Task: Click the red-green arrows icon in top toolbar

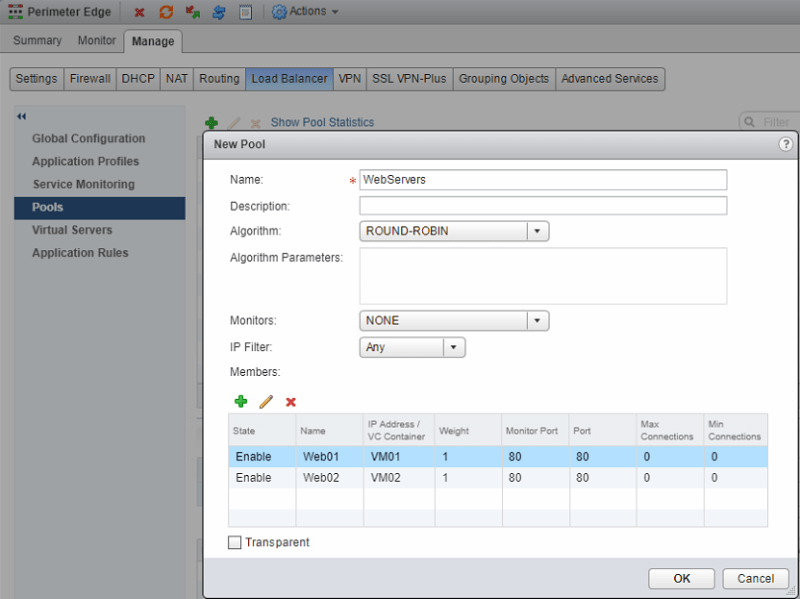Action: 192,12
